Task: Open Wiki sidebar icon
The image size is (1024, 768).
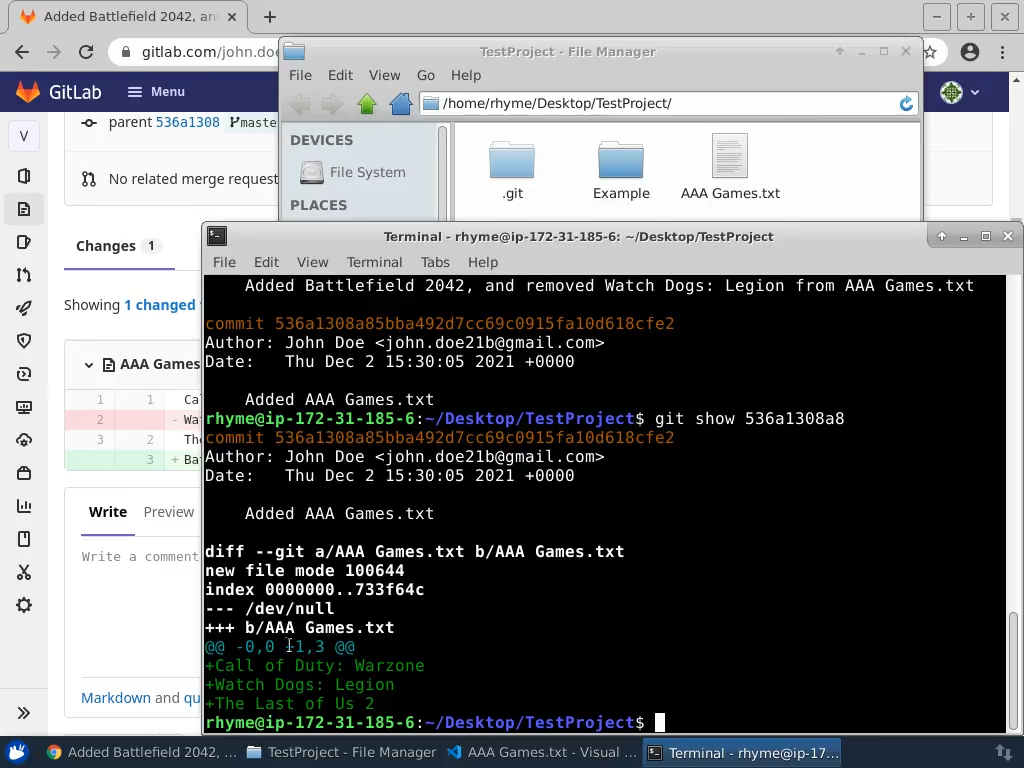Action: click(x=24, y=539)
